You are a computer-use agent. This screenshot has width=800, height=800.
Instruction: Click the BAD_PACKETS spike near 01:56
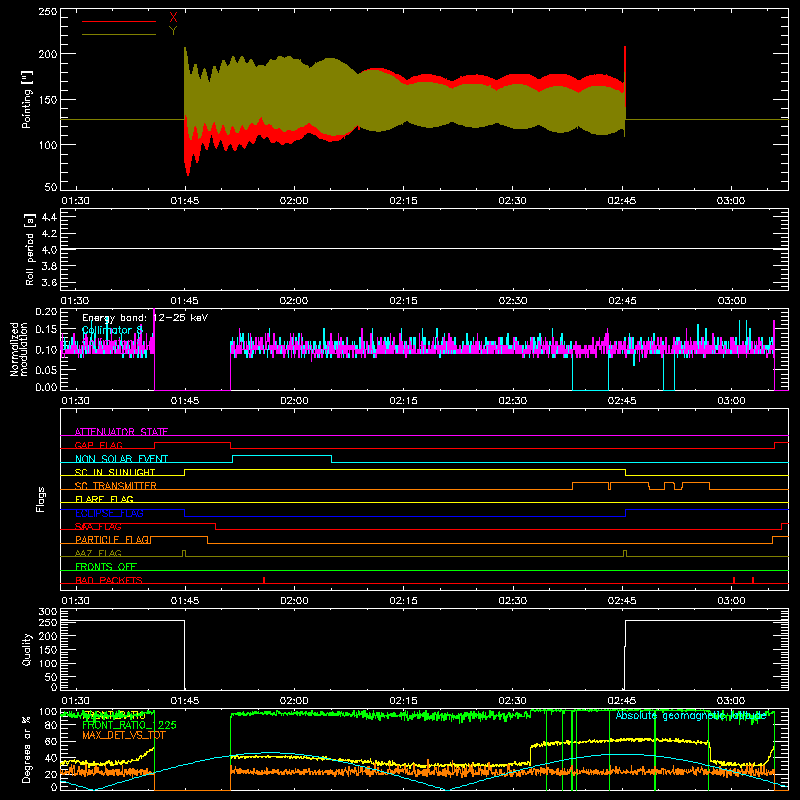[264, 580]
